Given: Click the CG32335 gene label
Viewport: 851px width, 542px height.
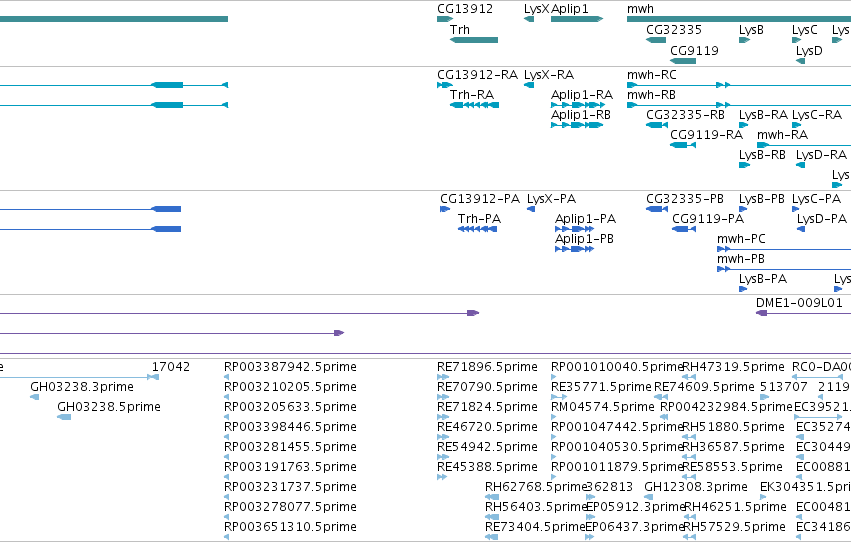Looking at the screenshot, I should tap(674, 30).
